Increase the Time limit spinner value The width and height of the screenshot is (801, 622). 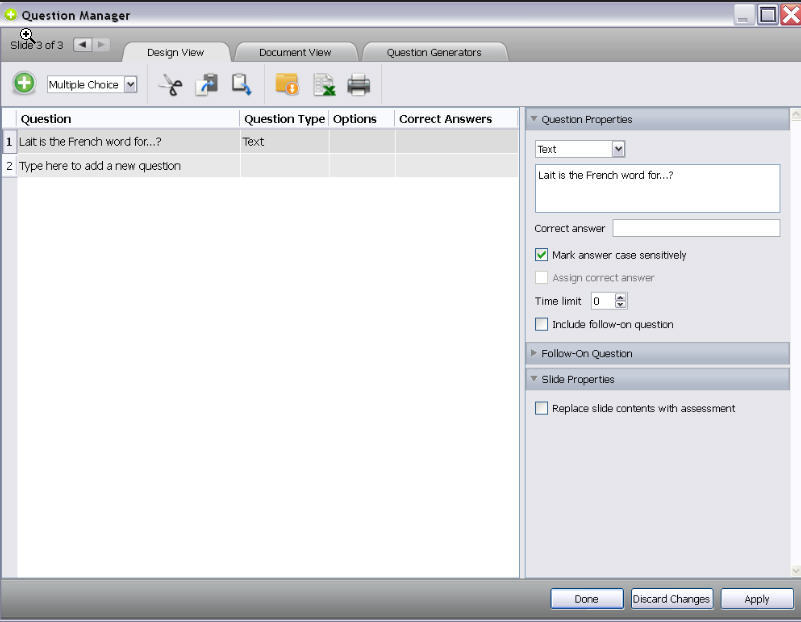[x=620, y=297]
